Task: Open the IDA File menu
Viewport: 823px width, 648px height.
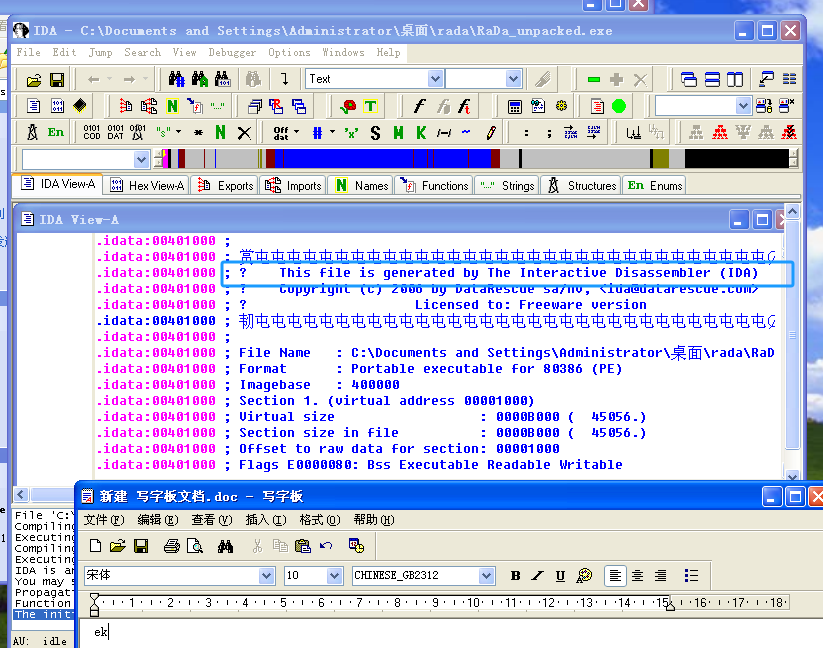Action: click(28, 52)
